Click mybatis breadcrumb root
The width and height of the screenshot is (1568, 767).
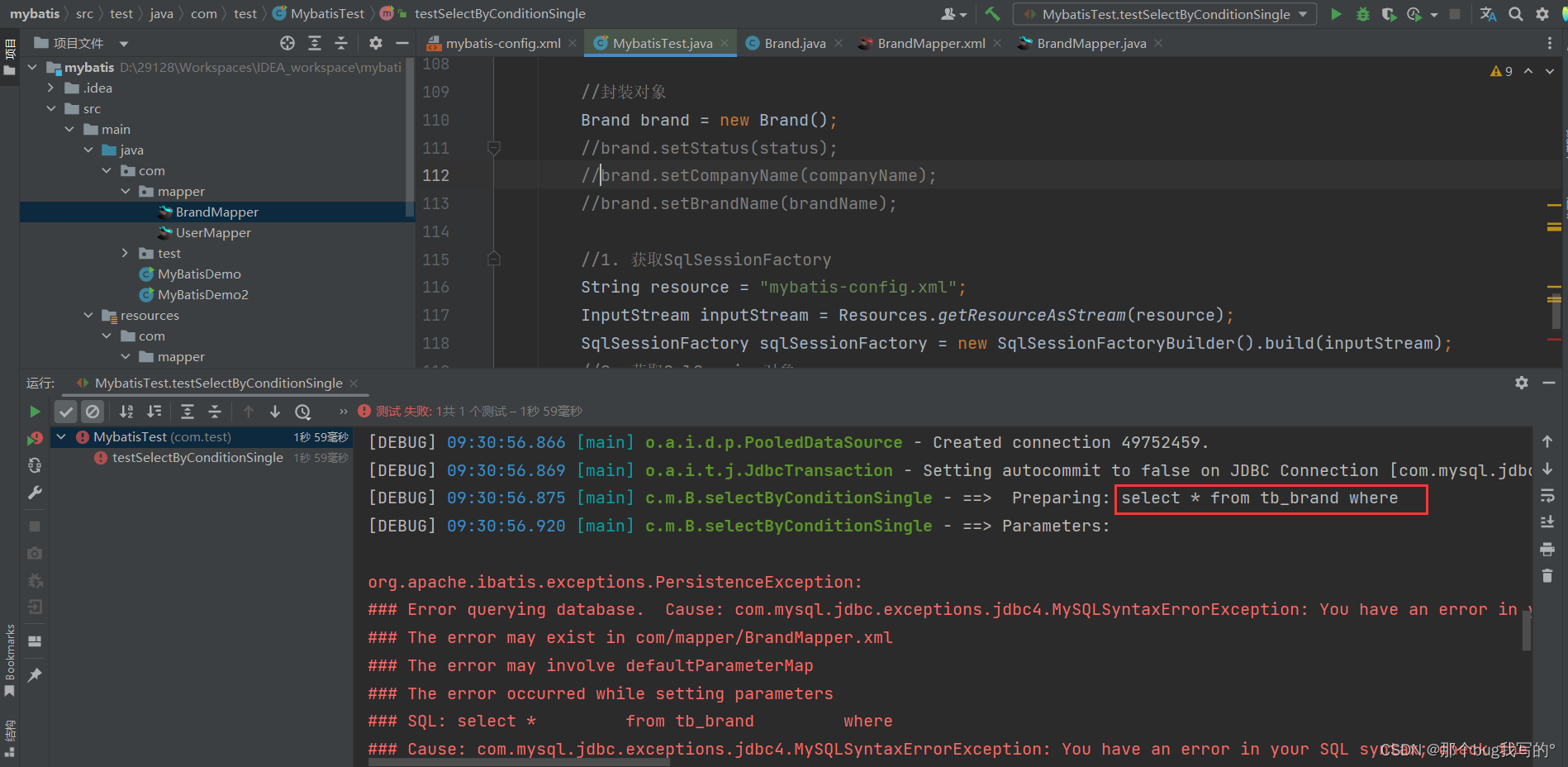click(35, 13)
